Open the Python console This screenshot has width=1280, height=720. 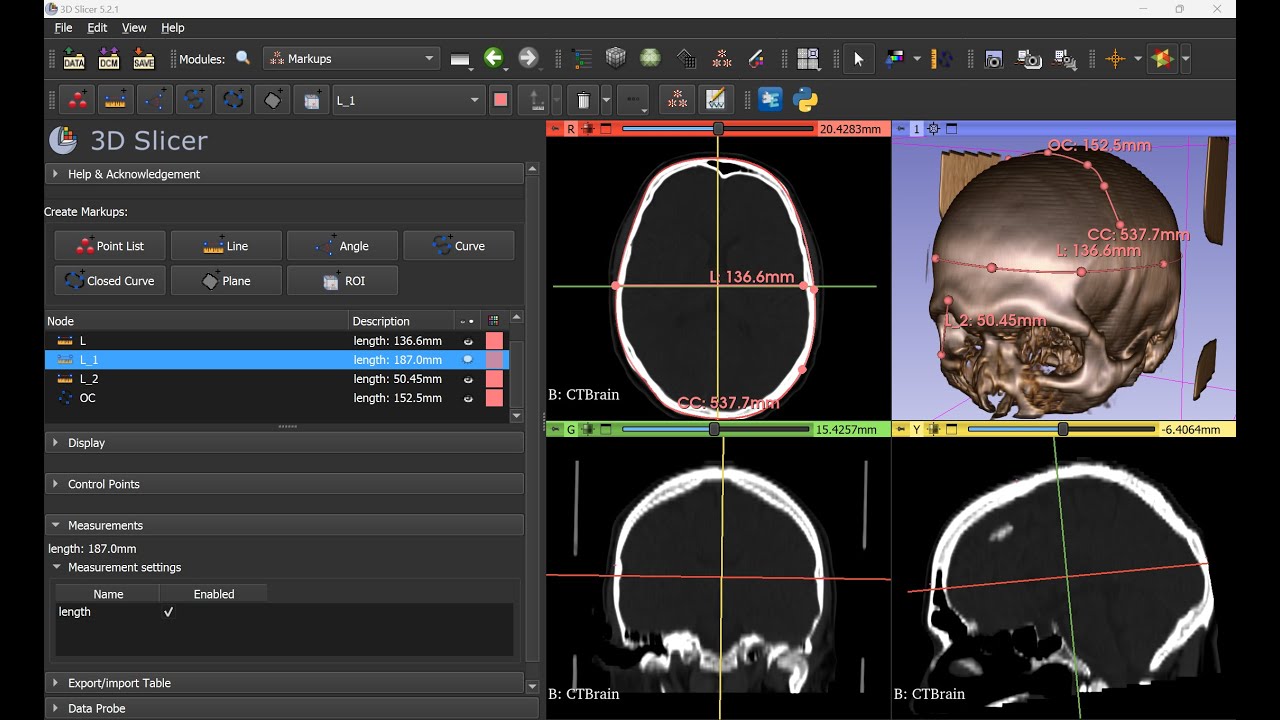[805, 100]
